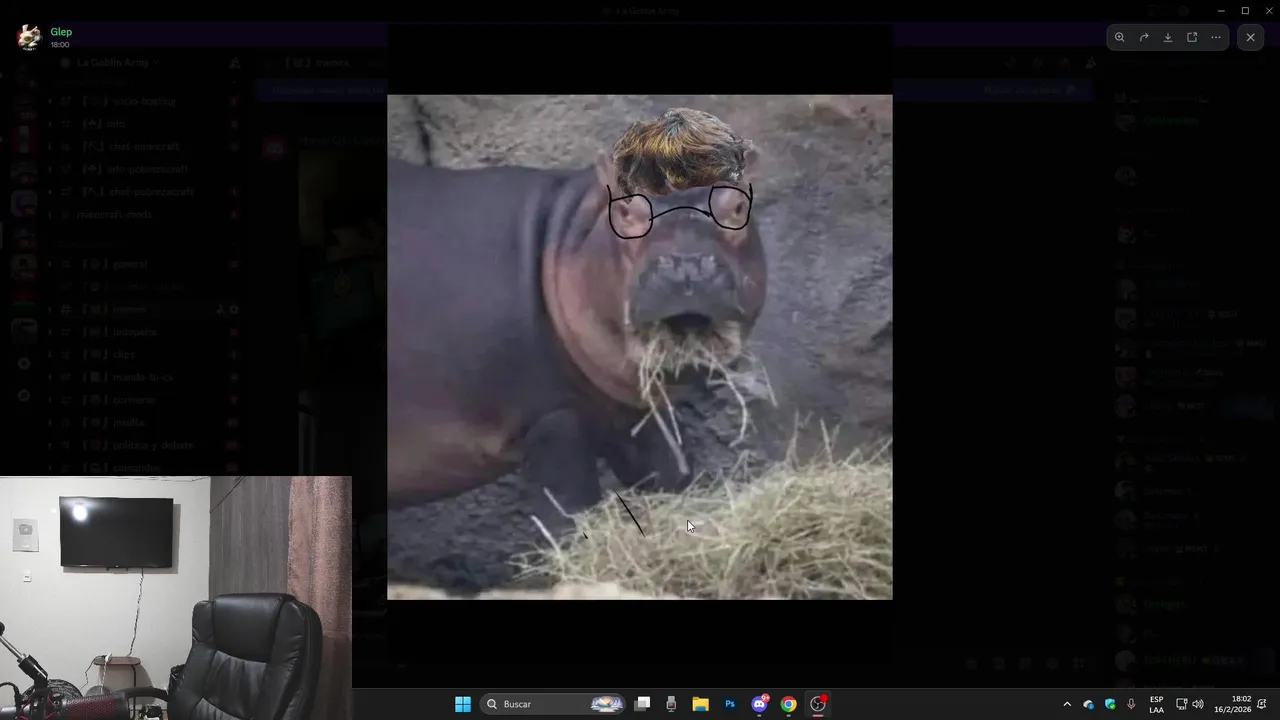Open File Explorer from the taskbar
Image resolution: width=1280 pixels, height=720 pixels.
coord(700,704)
